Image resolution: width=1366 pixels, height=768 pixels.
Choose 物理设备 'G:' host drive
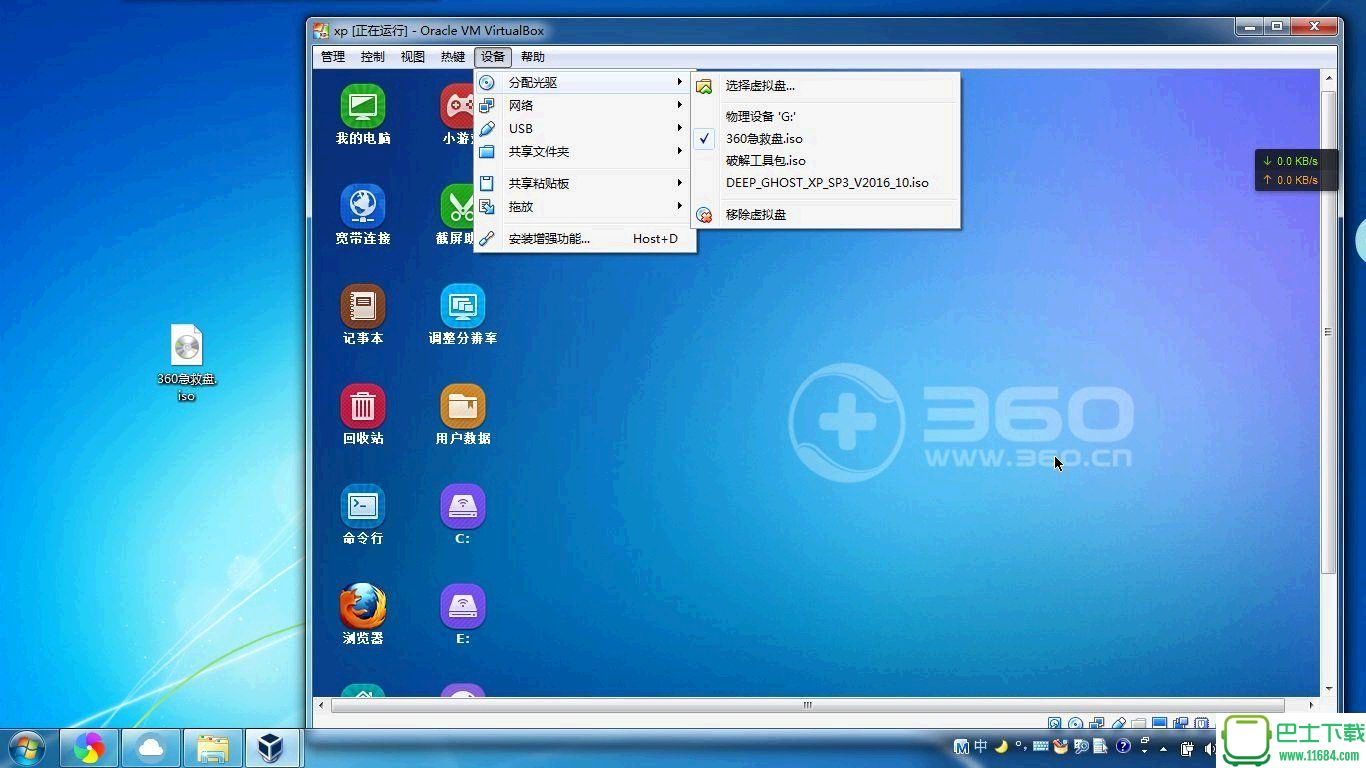click(826, 116)
